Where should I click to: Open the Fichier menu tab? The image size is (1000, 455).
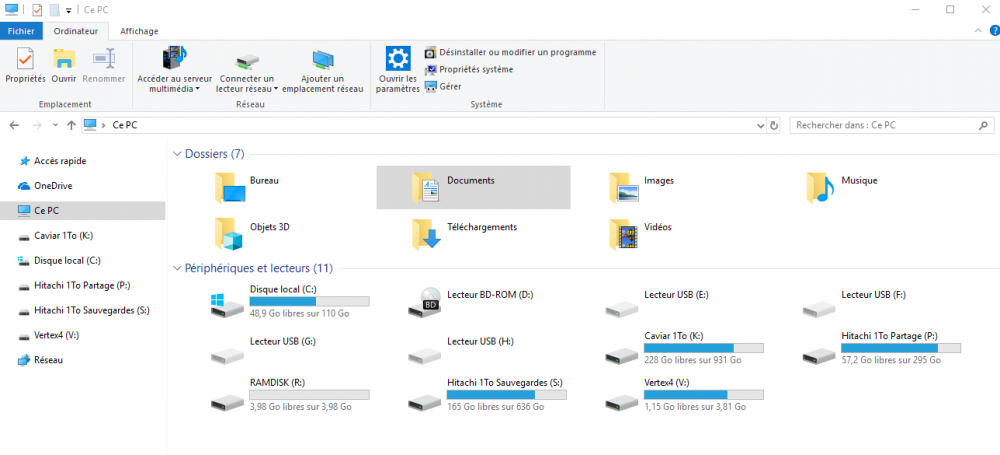(21, 31)
